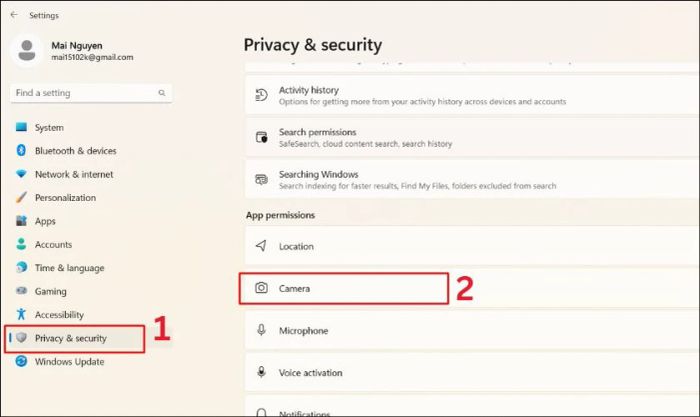Click the Personalization paintbrush icon
The width and height of the screenshot is (700, 417).
[x=21, y=198]
